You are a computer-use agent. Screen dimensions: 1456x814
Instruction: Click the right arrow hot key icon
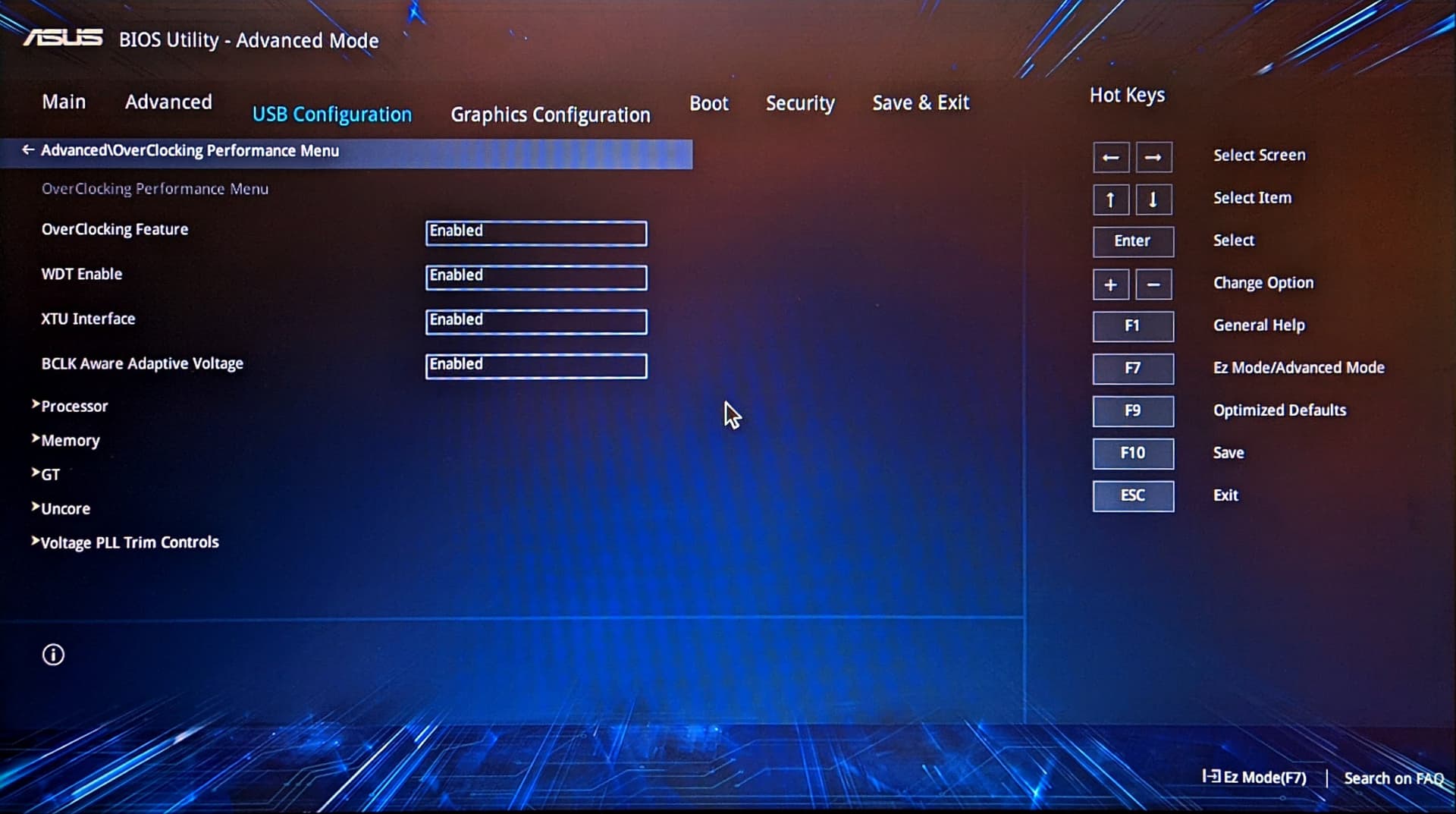point(1153,158)
